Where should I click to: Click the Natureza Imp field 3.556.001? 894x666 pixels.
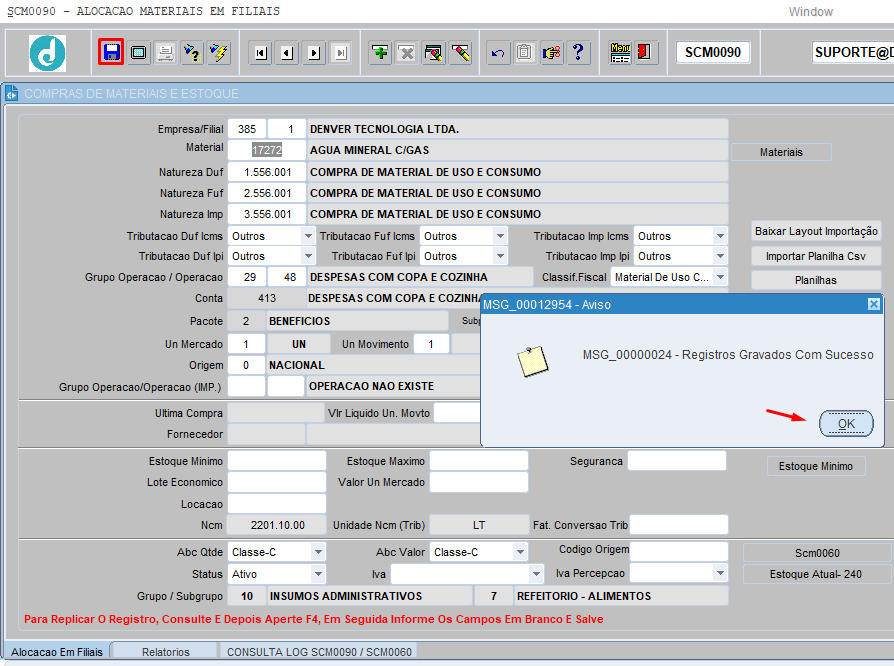coord(267,214)
